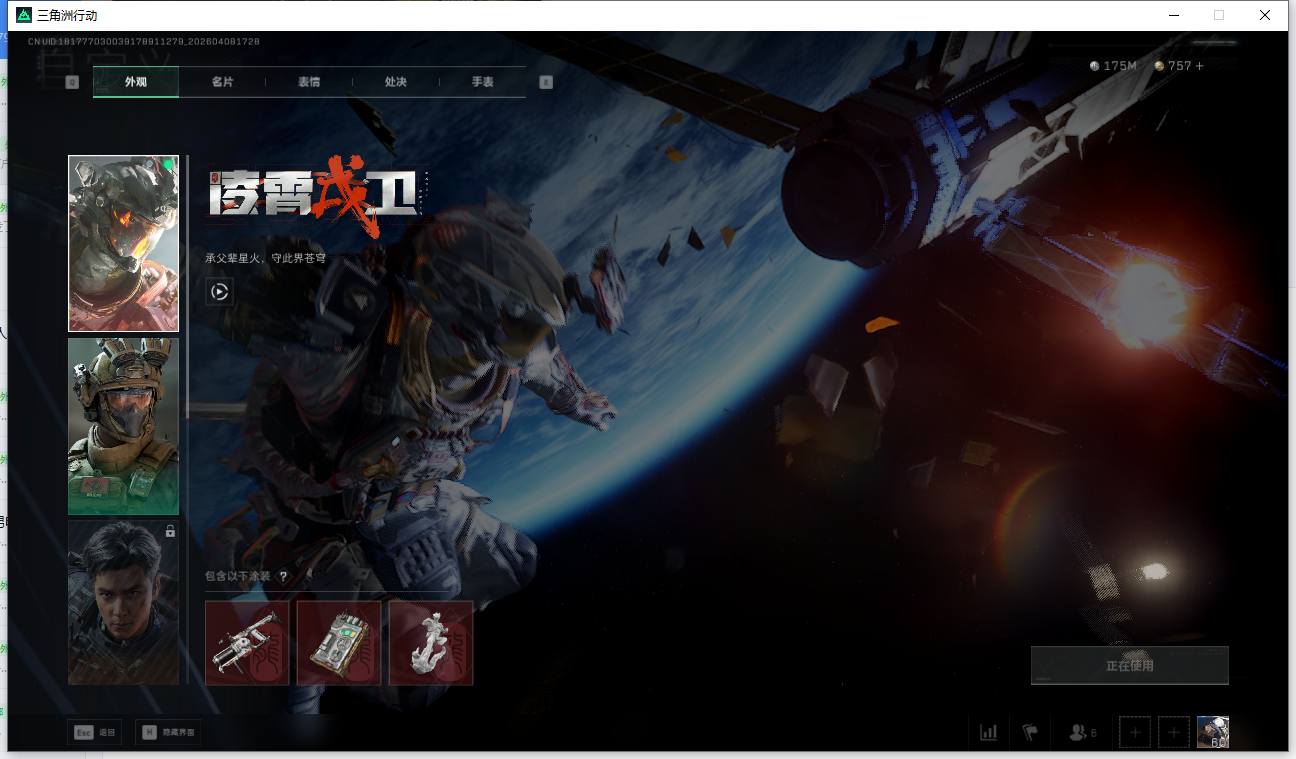Click the plus next to 757 currency
The image size is (1296, 759).
(1200, 66)
